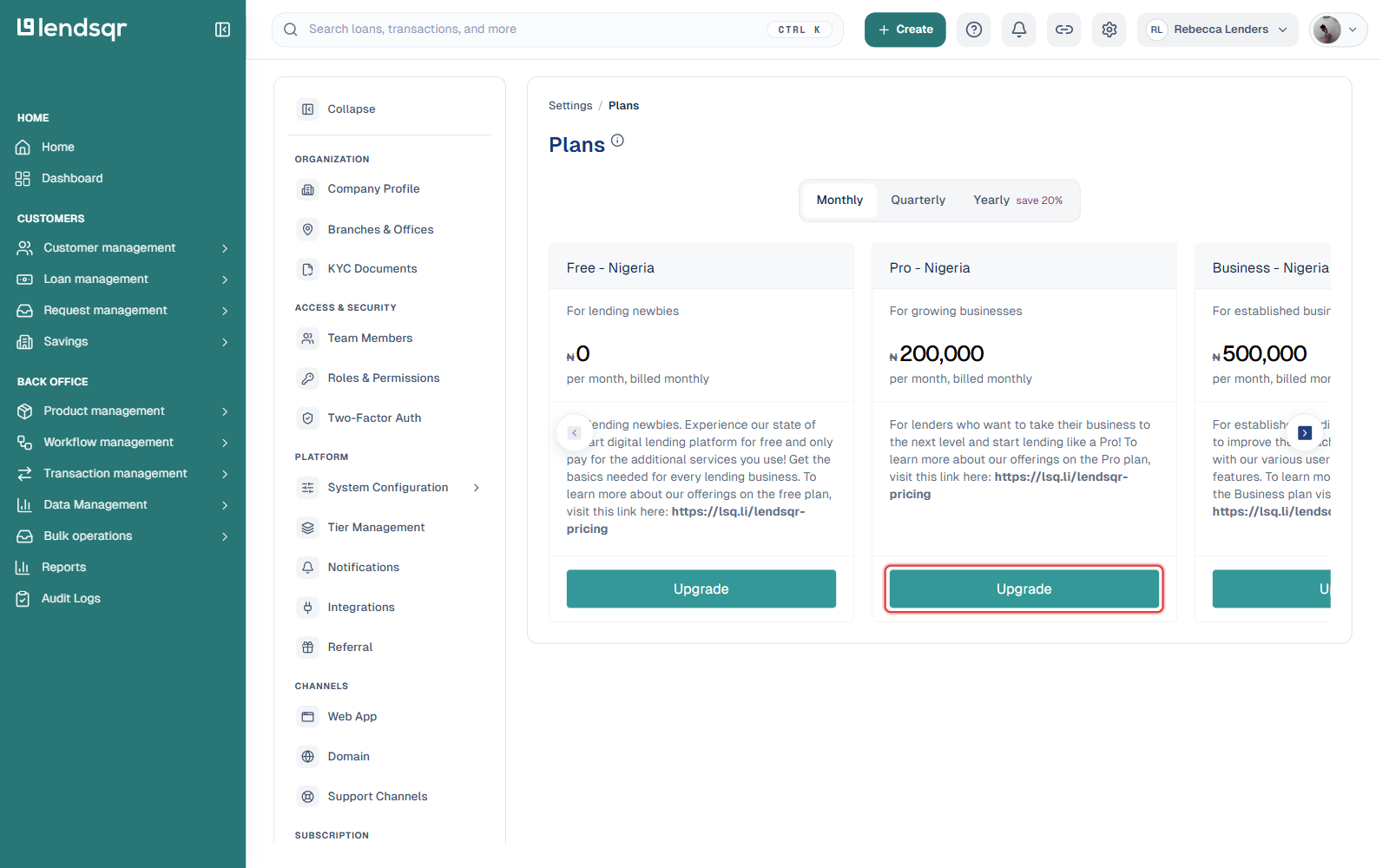The width and height of the screenshot is (1389, 868).
Task: Click the Tier Management layers icon
Action: (x=307, y=528)
